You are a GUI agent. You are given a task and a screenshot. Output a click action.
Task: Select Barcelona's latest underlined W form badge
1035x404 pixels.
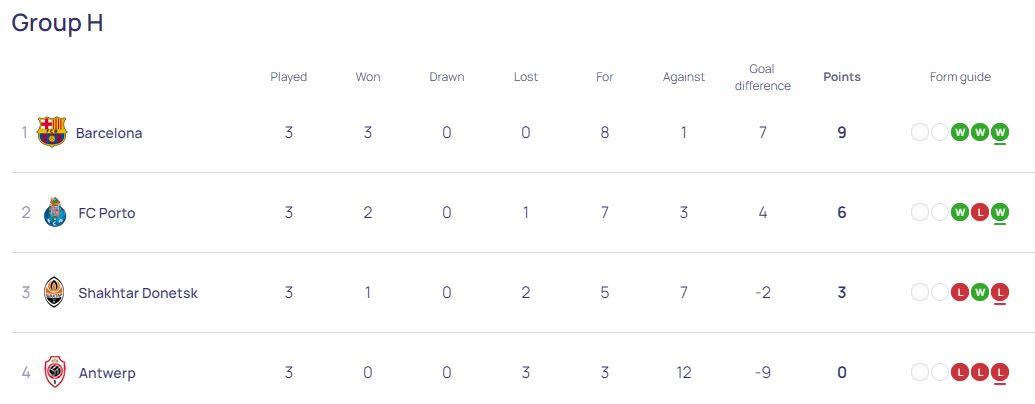tap(1000, 133)
